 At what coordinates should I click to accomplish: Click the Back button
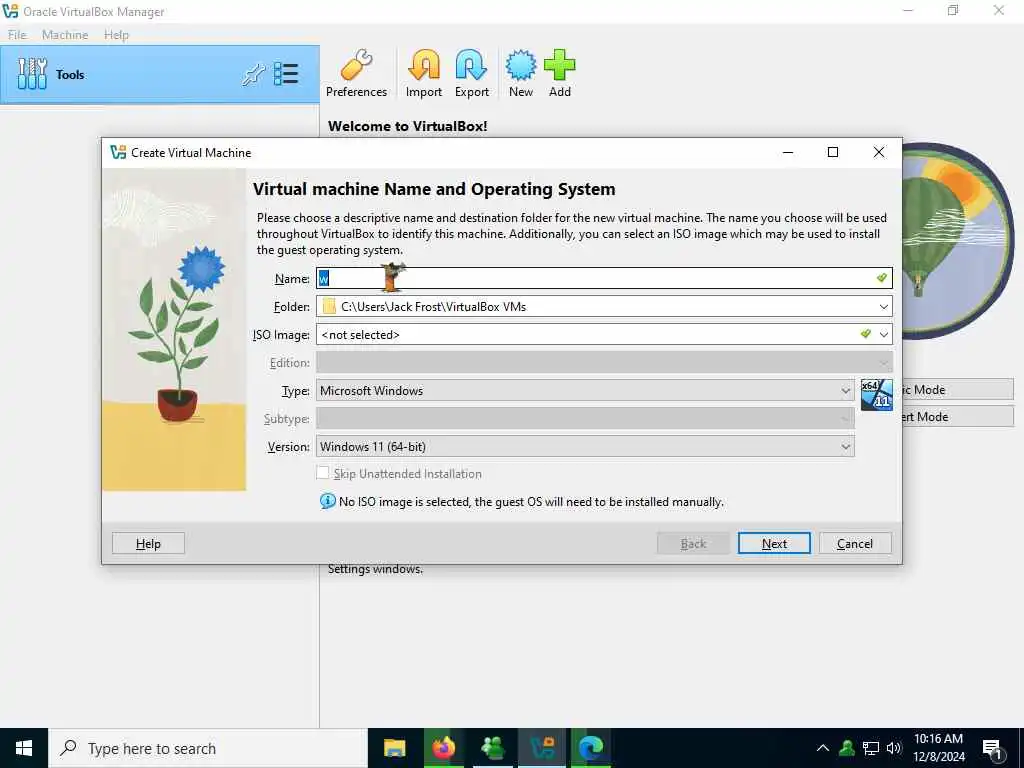point(693,543)
